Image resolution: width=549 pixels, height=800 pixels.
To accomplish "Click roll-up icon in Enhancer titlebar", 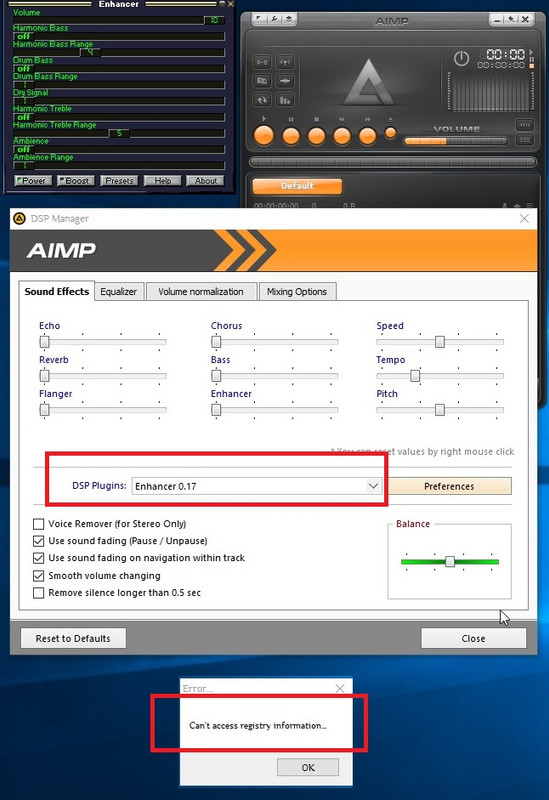I will coord(222,4).
